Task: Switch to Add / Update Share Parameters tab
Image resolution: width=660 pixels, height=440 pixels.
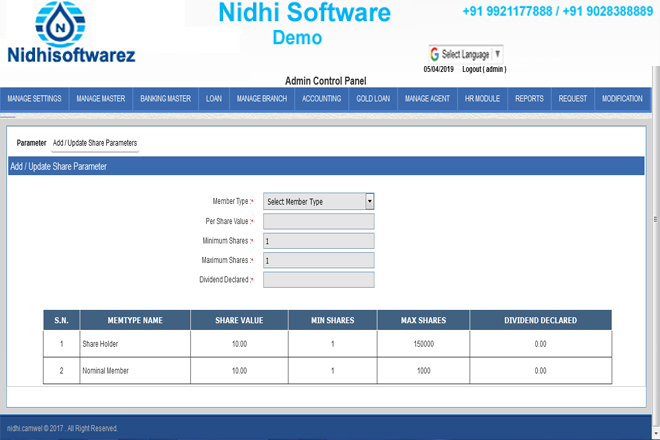Action: pyautogui.click(x=95, y=143)
